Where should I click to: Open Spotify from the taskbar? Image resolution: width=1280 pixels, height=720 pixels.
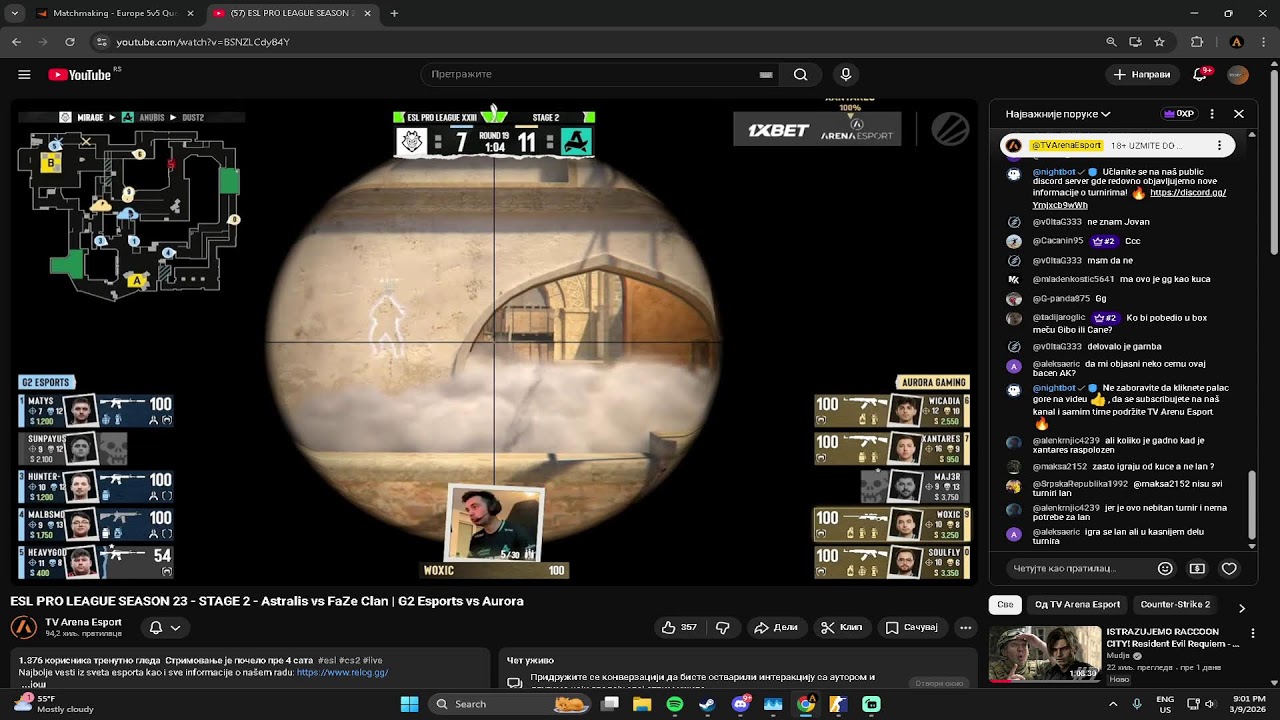click(x=674, y=704)
